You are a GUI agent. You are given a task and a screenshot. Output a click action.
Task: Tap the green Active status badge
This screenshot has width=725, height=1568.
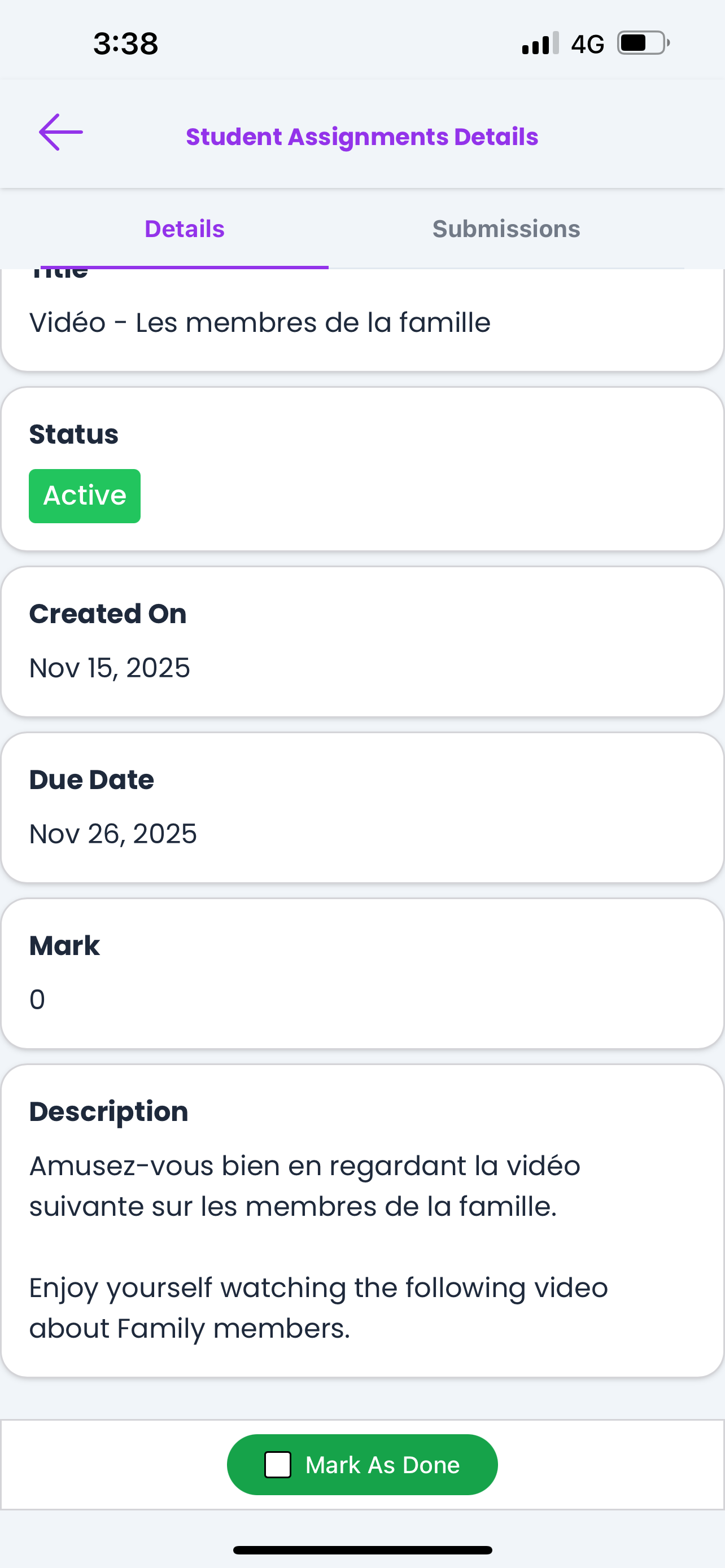[85, 496]
